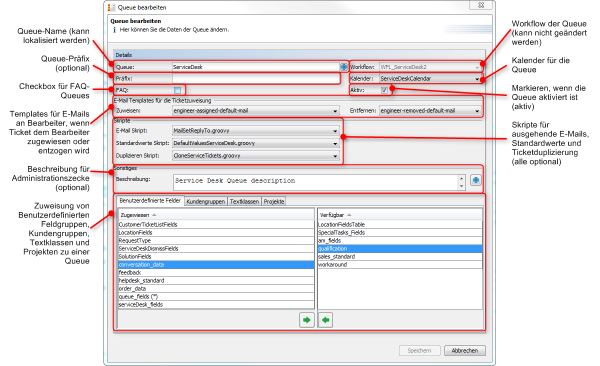
Task: Select RequestType in assigned list
Action: click(x=216, y=241)
